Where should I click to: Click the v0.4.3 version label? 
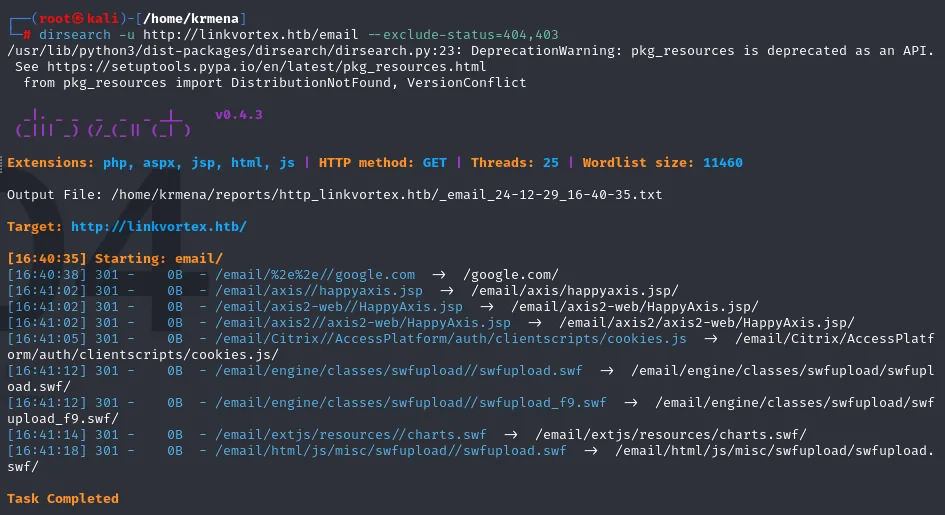pyautogui.click(x=239, y=114)
